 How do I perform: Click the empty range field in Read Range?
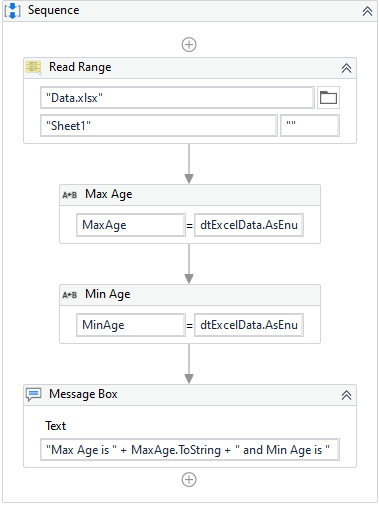310,126
